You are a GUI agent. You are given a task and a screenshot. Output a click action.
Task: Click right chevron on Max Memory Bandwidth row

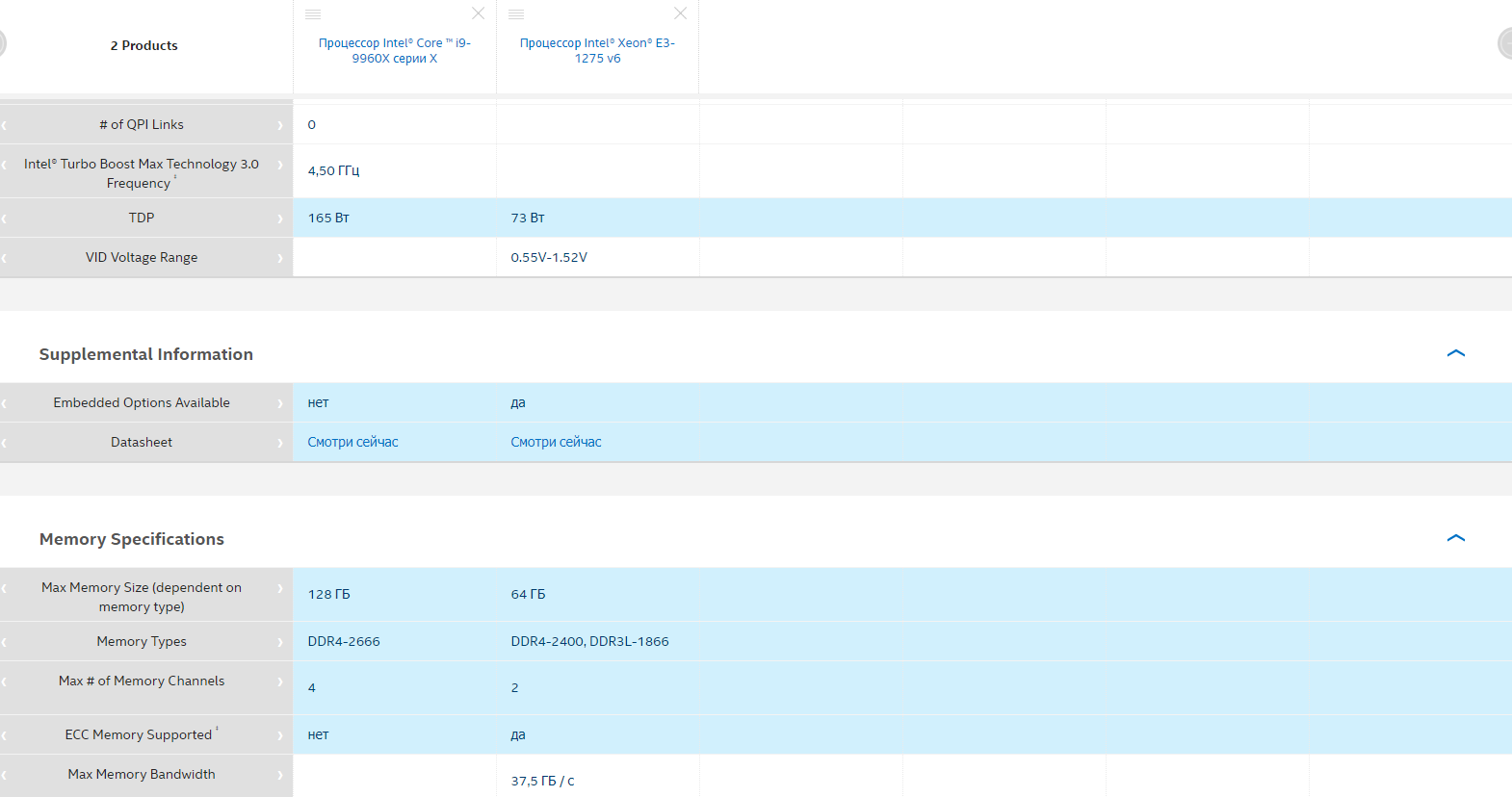(x=280, y=775)
